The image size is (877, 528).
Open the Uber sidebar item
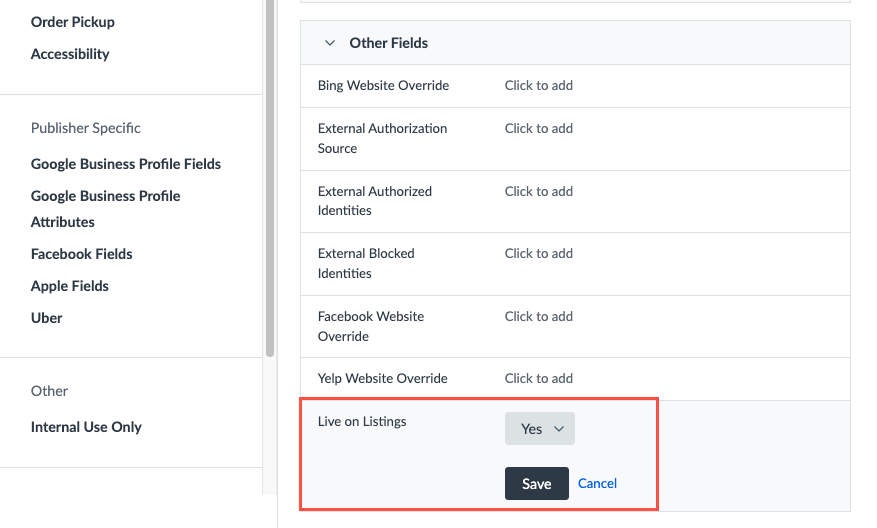pos(47,318)
